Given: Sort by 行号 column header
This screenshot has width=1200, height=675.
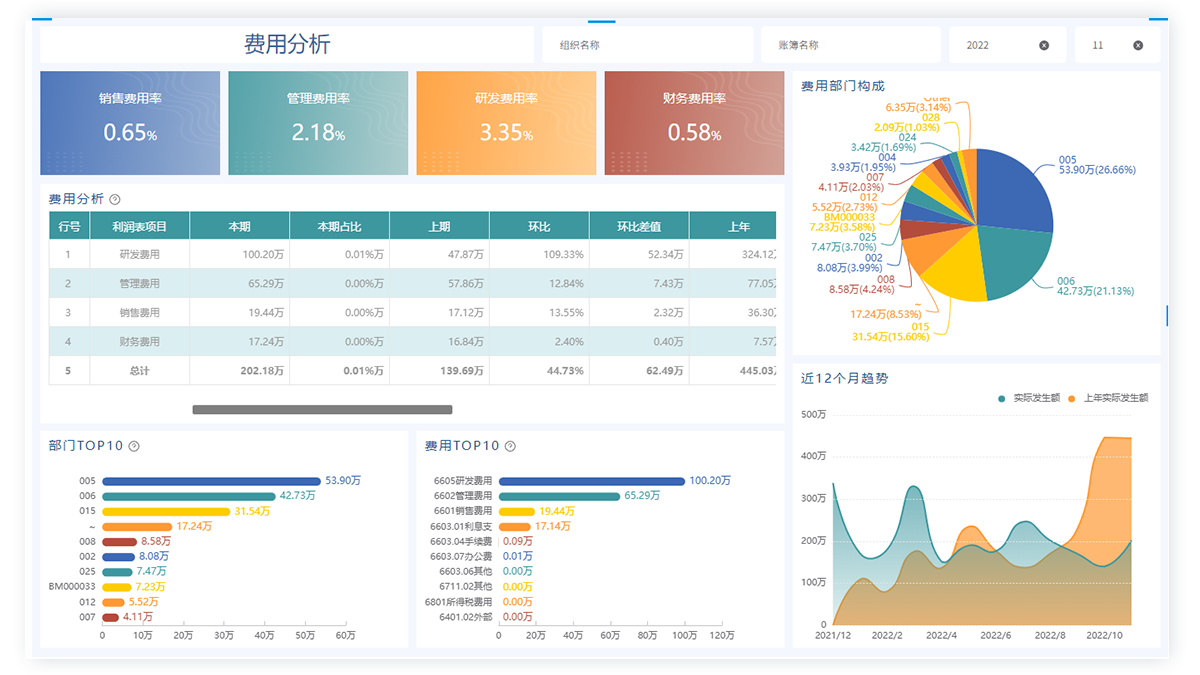Looking at the screenshot, I should [x=69, y=227].
